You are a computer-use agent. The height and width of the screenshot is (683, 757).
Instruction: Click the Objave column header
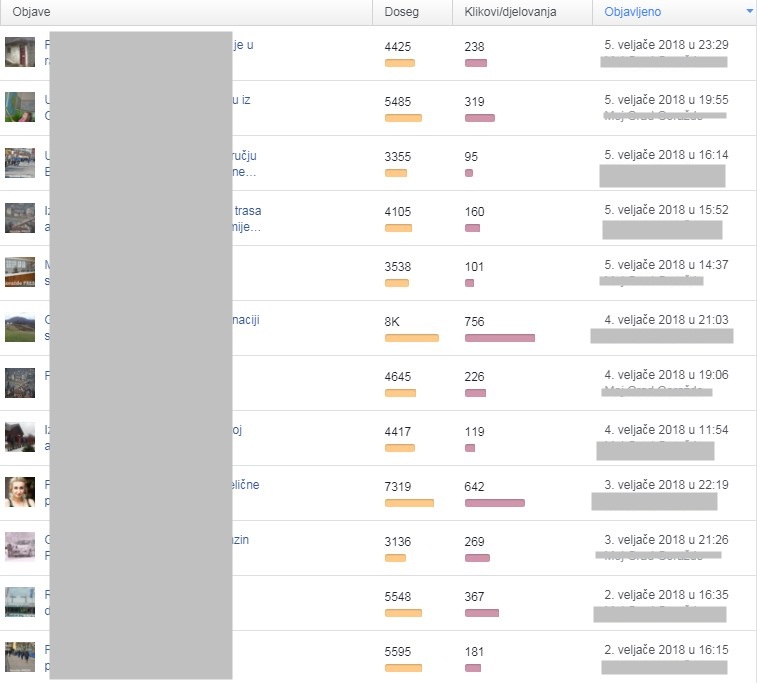(31, 12)
